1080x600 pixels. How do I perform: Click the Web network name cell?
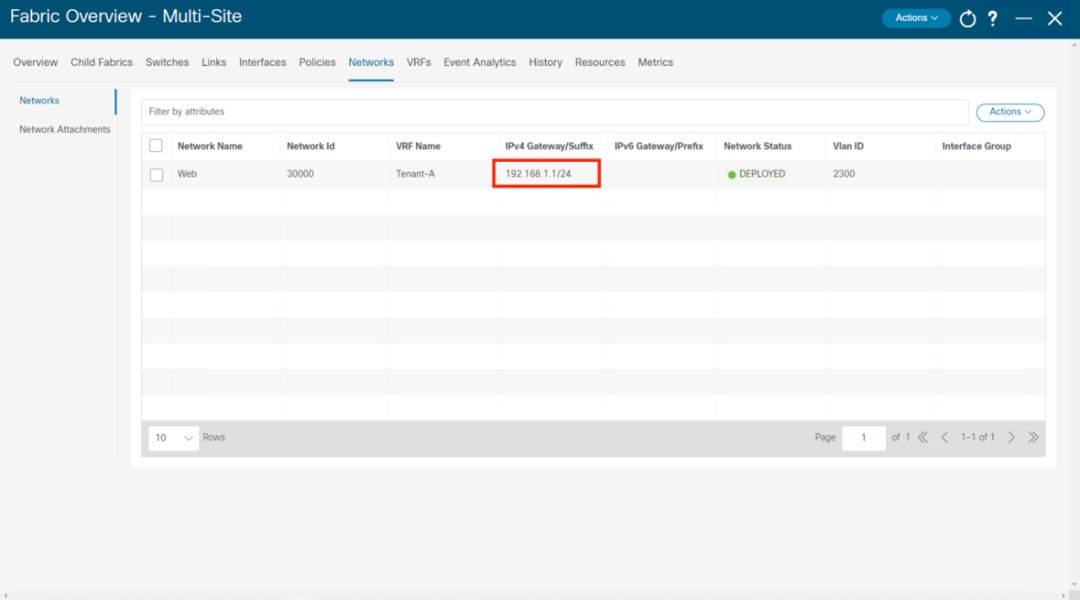pyautogui.click(x=187, y=174)
